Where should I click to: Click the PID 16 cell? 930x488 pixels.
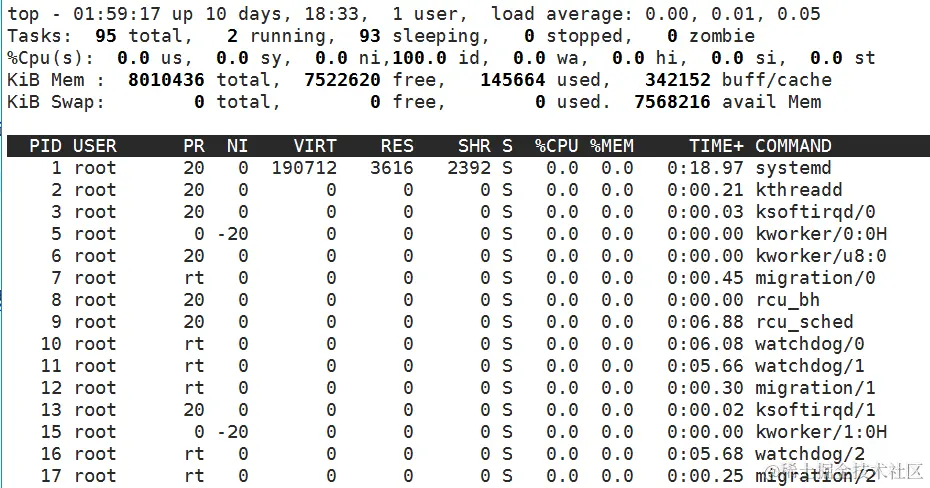point(51,453)
